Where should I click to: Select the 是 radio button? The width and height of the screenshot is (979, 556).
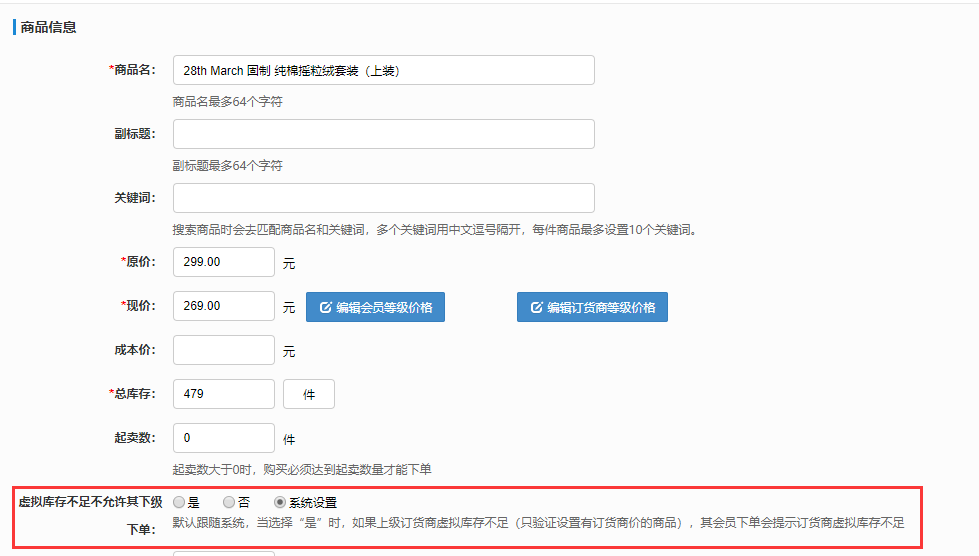179,502
